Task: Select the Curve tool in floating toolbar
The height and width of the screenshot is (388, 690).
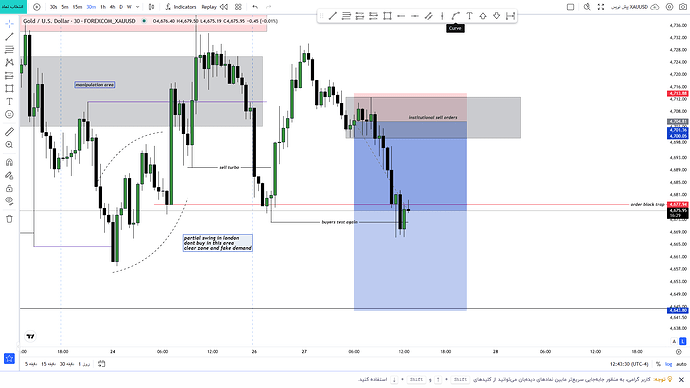Action: (455, 16)
